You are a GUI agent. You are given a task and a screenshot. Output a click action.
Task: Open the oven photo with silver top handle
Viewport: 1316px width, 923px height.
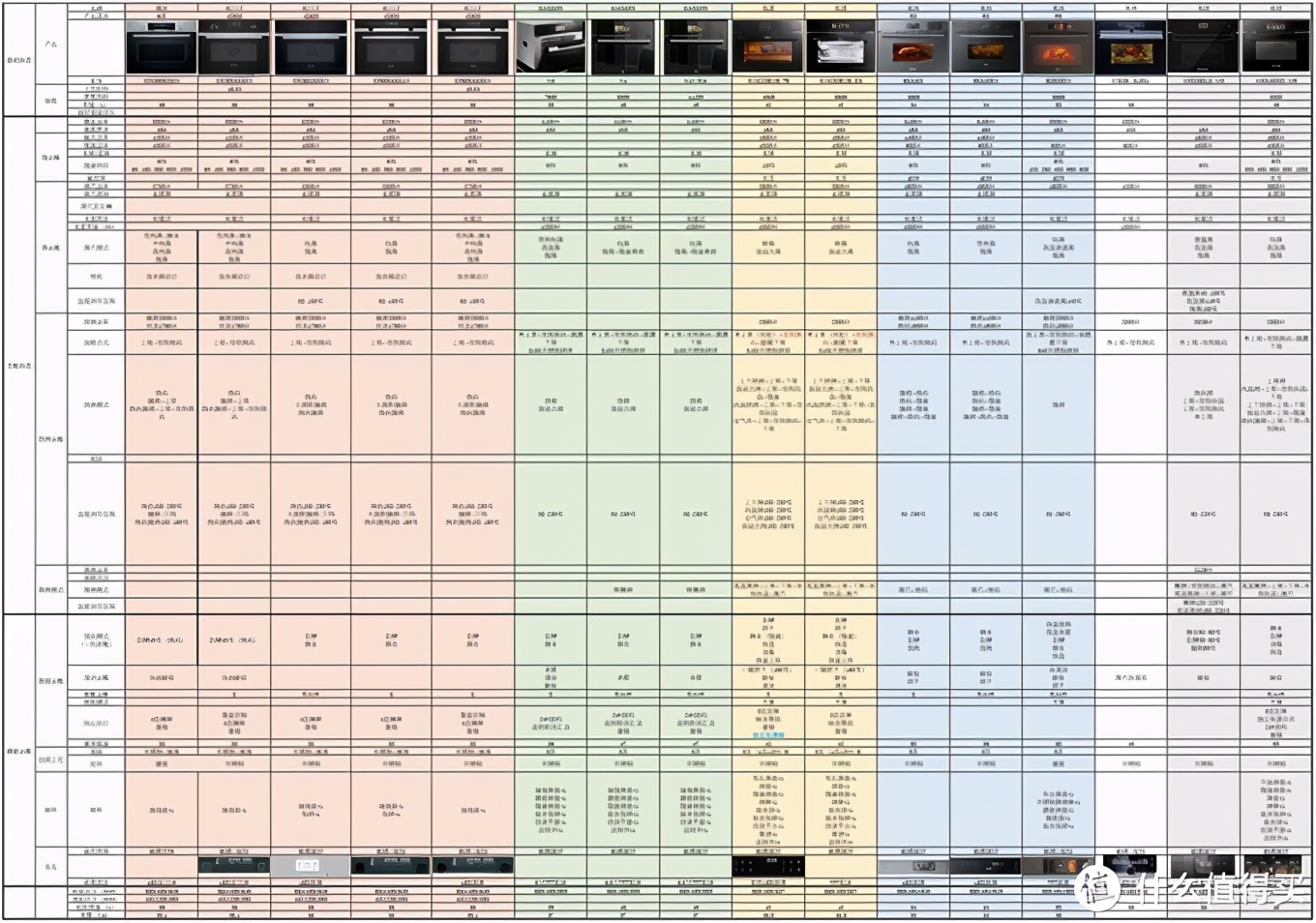[1130, 45]
